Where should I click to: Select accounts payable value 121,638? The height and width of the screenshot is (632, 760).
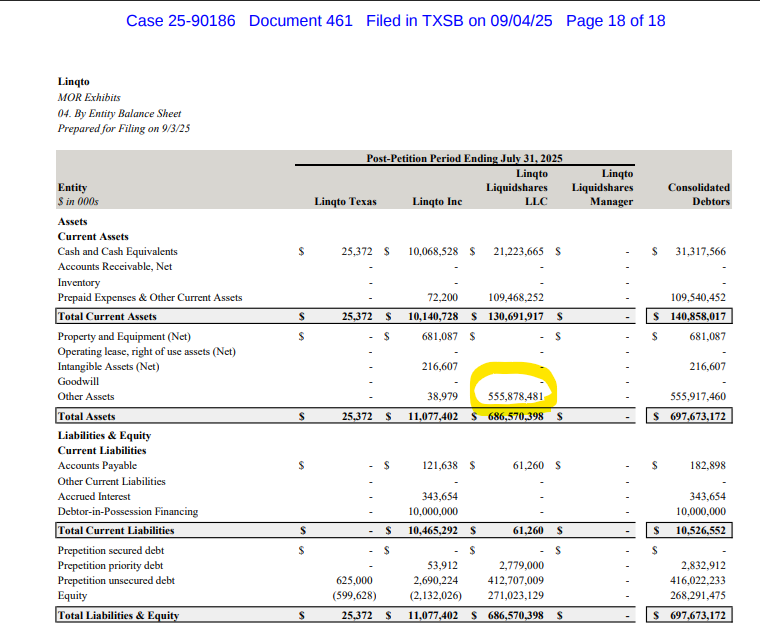tap(440, 466)
